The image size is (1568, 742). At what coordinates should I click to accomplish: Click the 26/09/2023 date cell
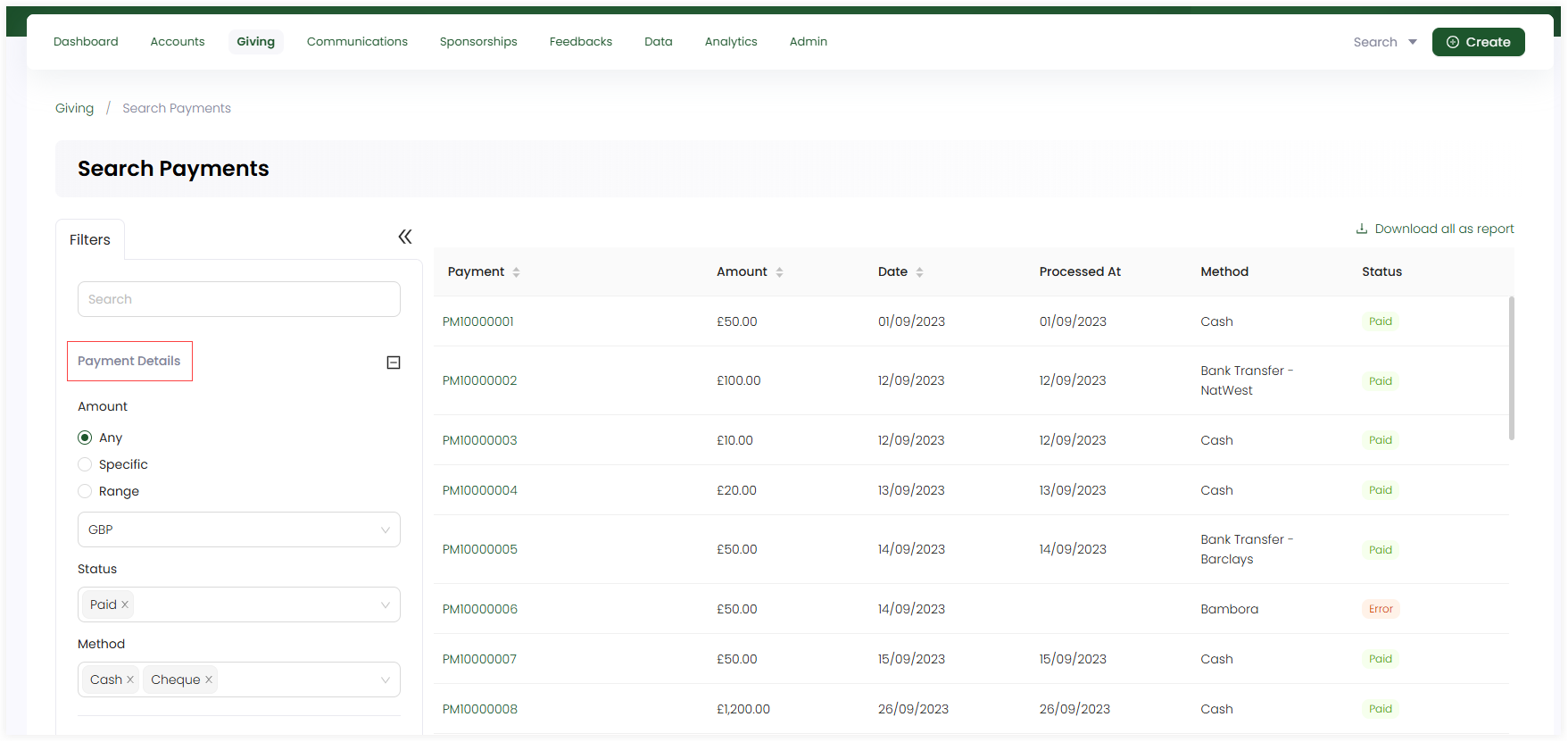pyautogui.click(x=913, y=709)
